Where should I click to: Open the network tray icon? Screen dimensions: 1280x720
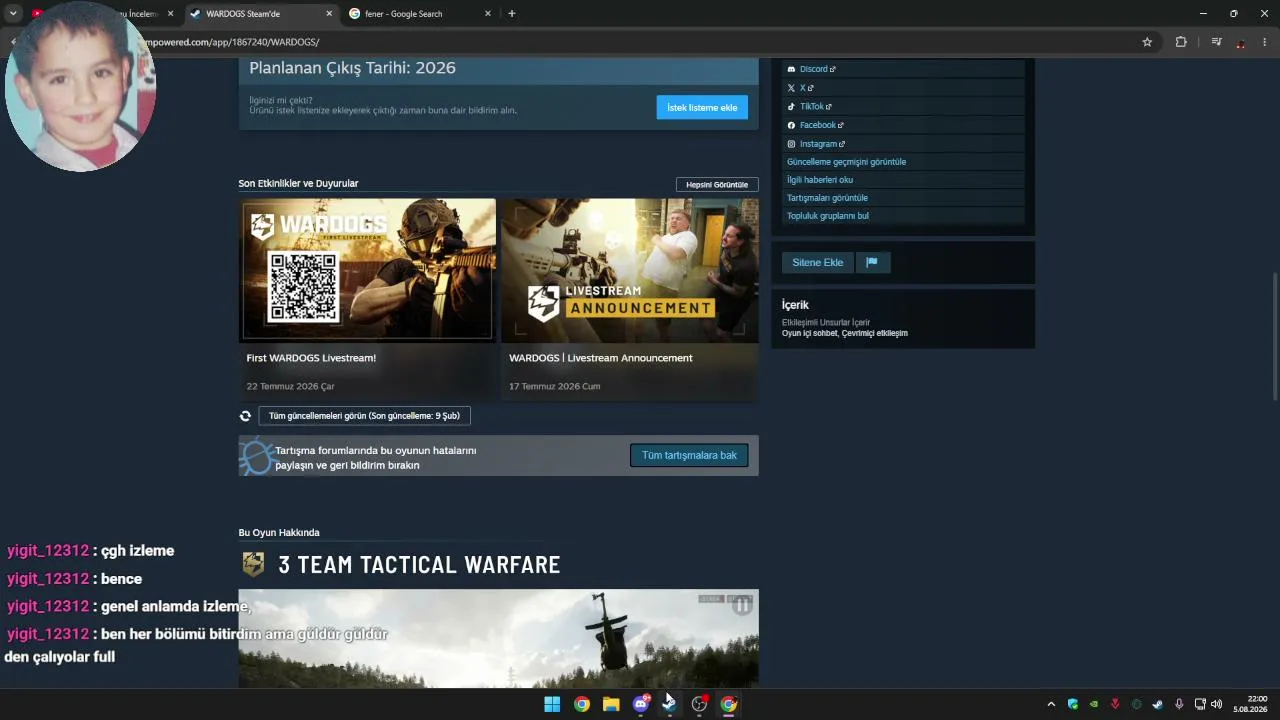(1201, 704)
